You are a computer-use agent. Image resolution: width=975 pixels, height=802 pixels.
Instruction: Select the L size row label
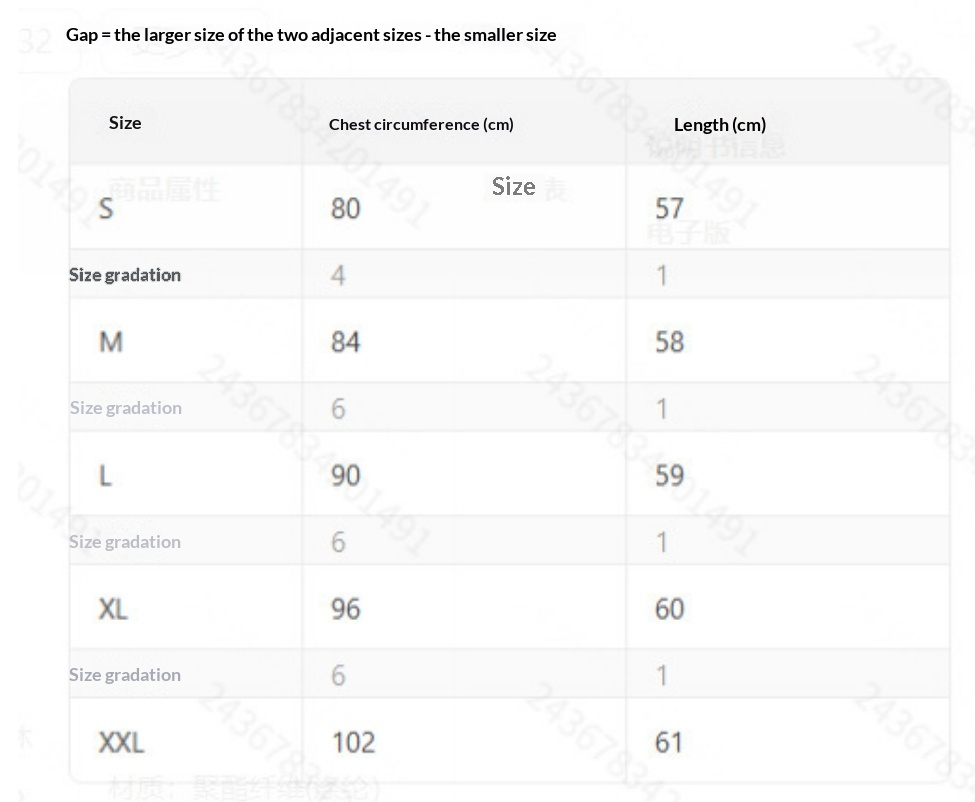point(105,475)
